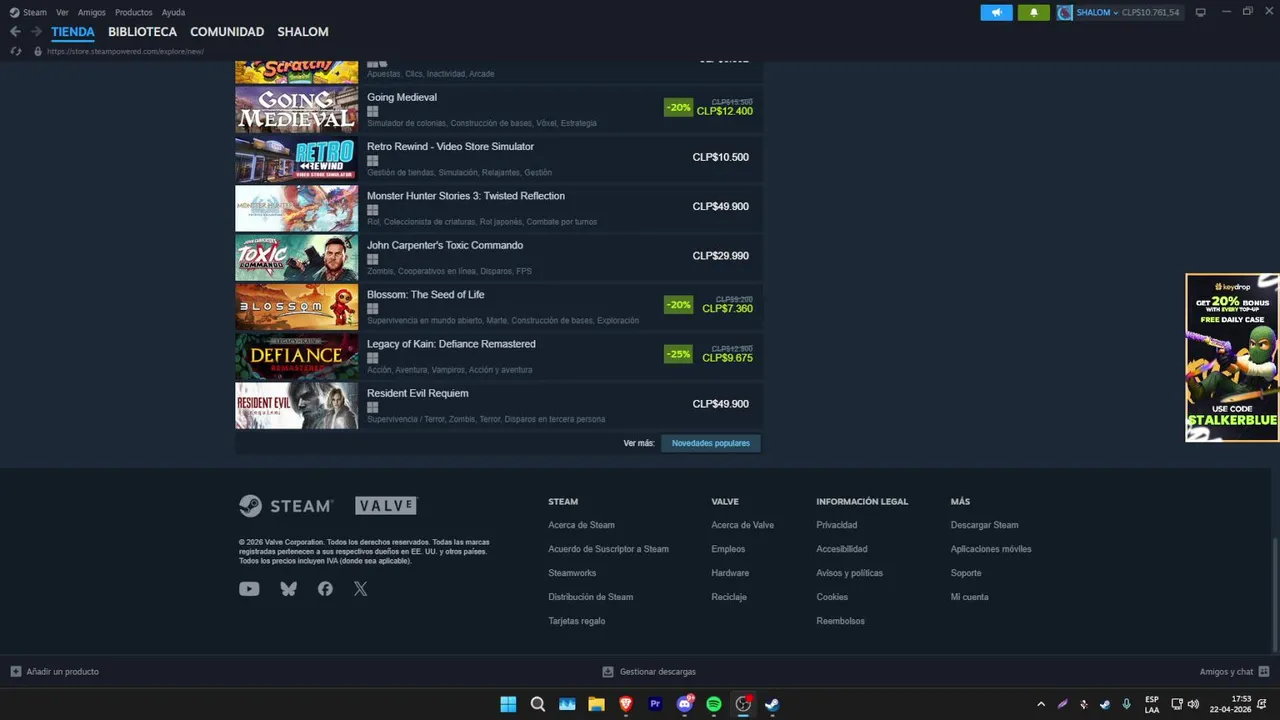
Task: Open Acuerdo de Suscriptor a Steam
Action: click(608, 549)
